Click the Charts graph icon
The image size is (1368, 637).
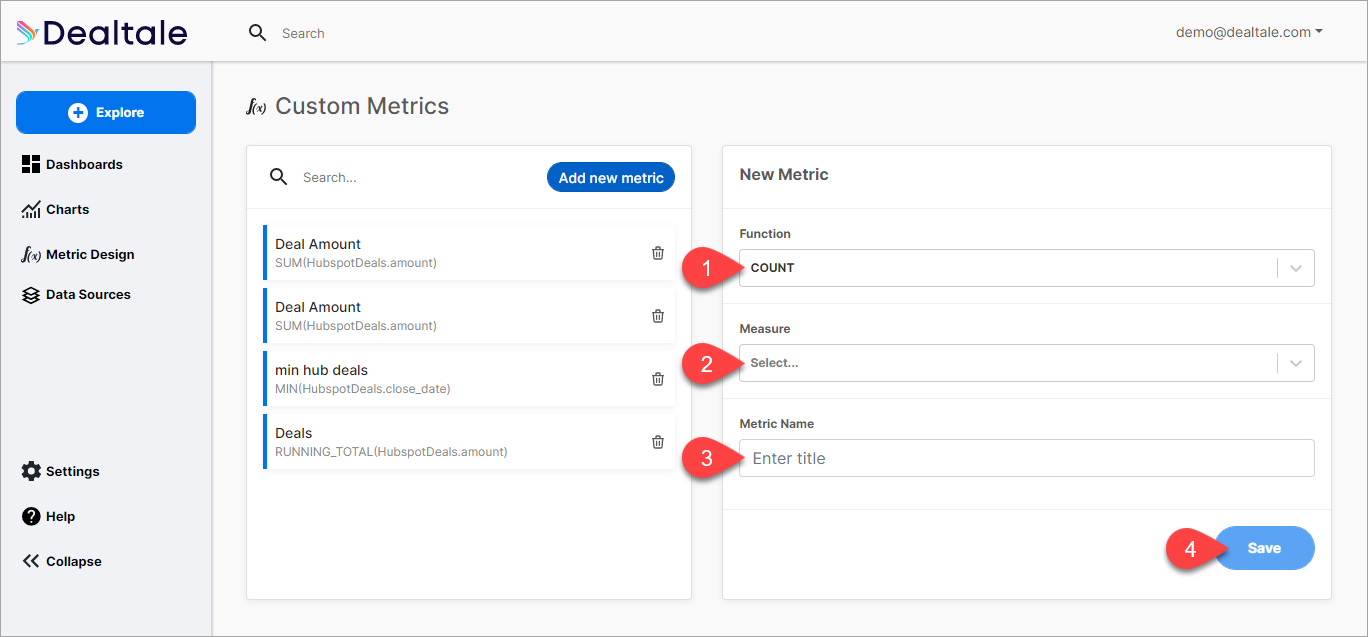pyautogui.click(x=31, y=209)
